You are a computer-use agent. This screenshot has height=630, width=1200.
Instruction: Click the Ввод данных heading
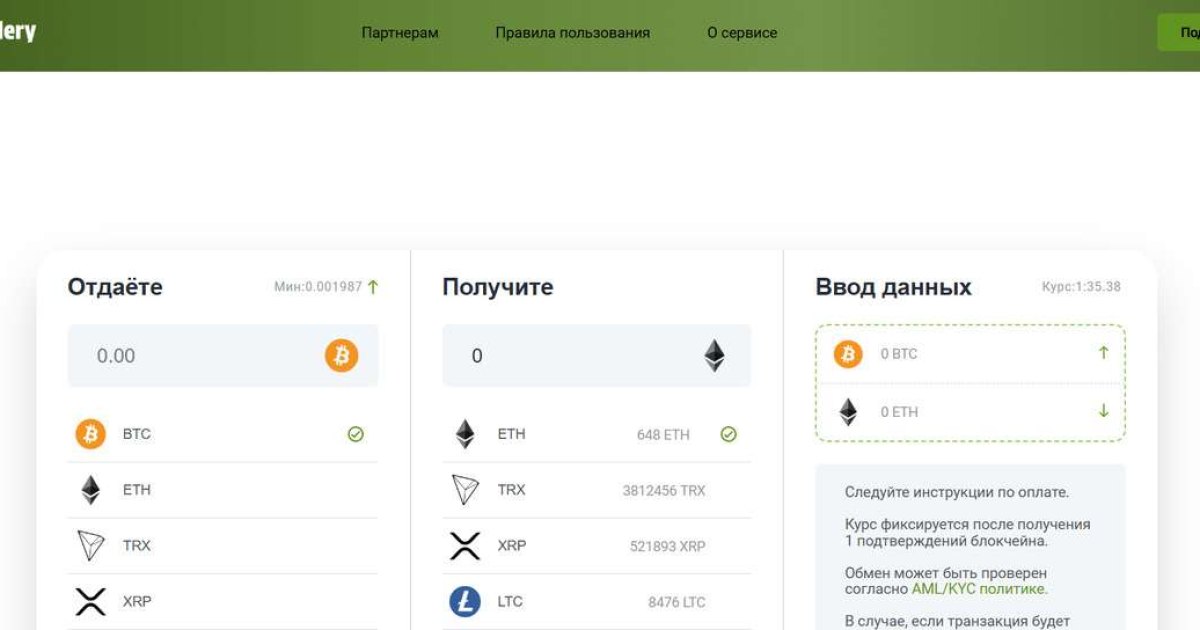pyautogui.click(x=894, y=287)
